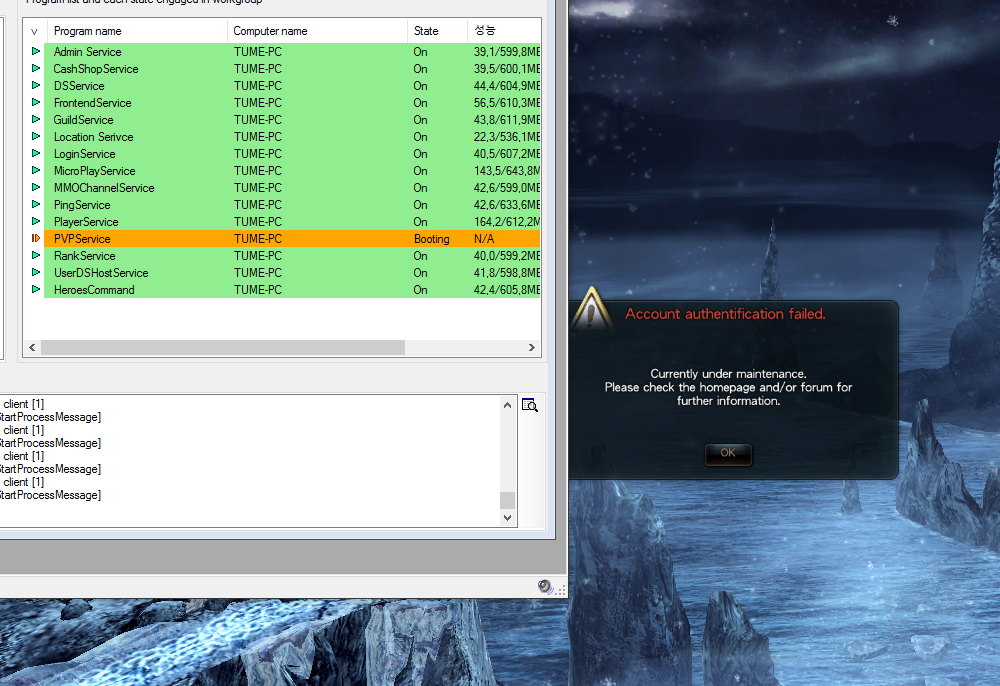The width and height of the screenshot is (1000, 686).
Task: Click the 164,2/612,2 performance value of PlayerService
Action: (507, 222)
